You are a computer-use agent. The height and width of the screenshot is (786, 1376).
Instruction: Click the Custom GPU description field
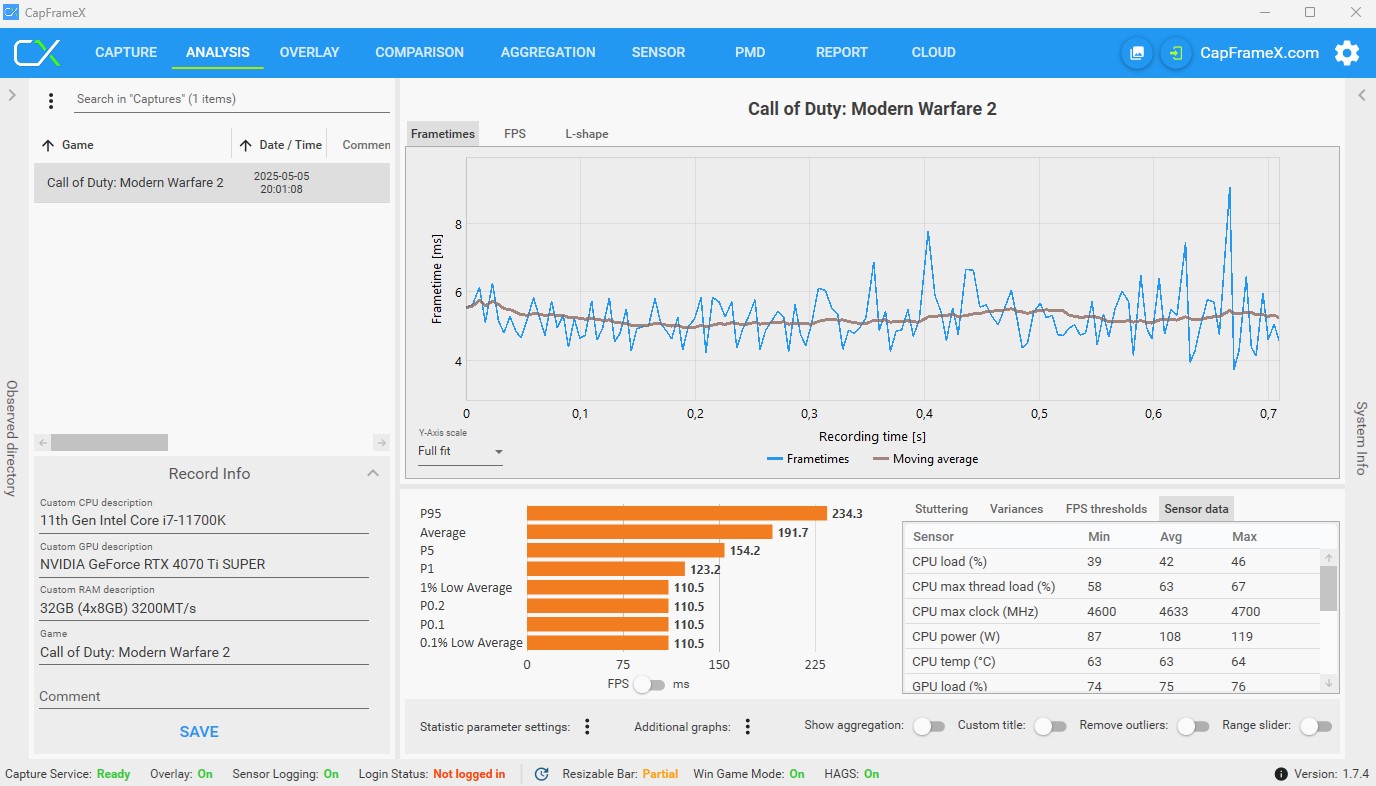(x=204, y=565)
